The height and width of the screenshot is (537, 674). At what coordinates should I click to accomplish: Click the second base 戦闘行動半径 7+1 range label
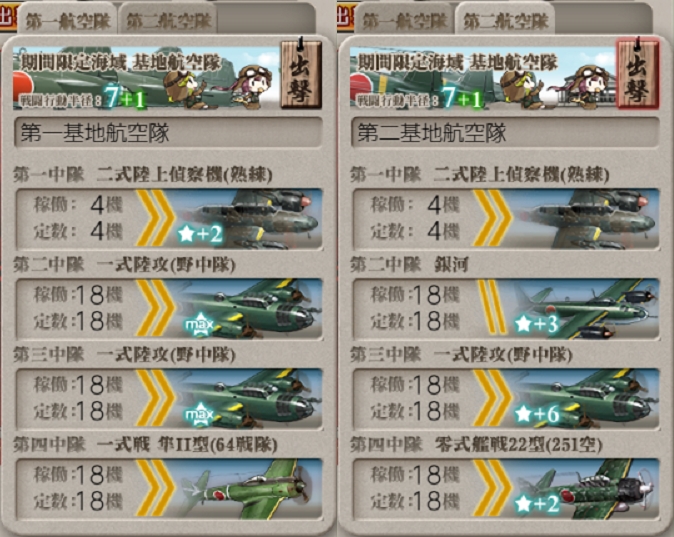coord(420,99)
